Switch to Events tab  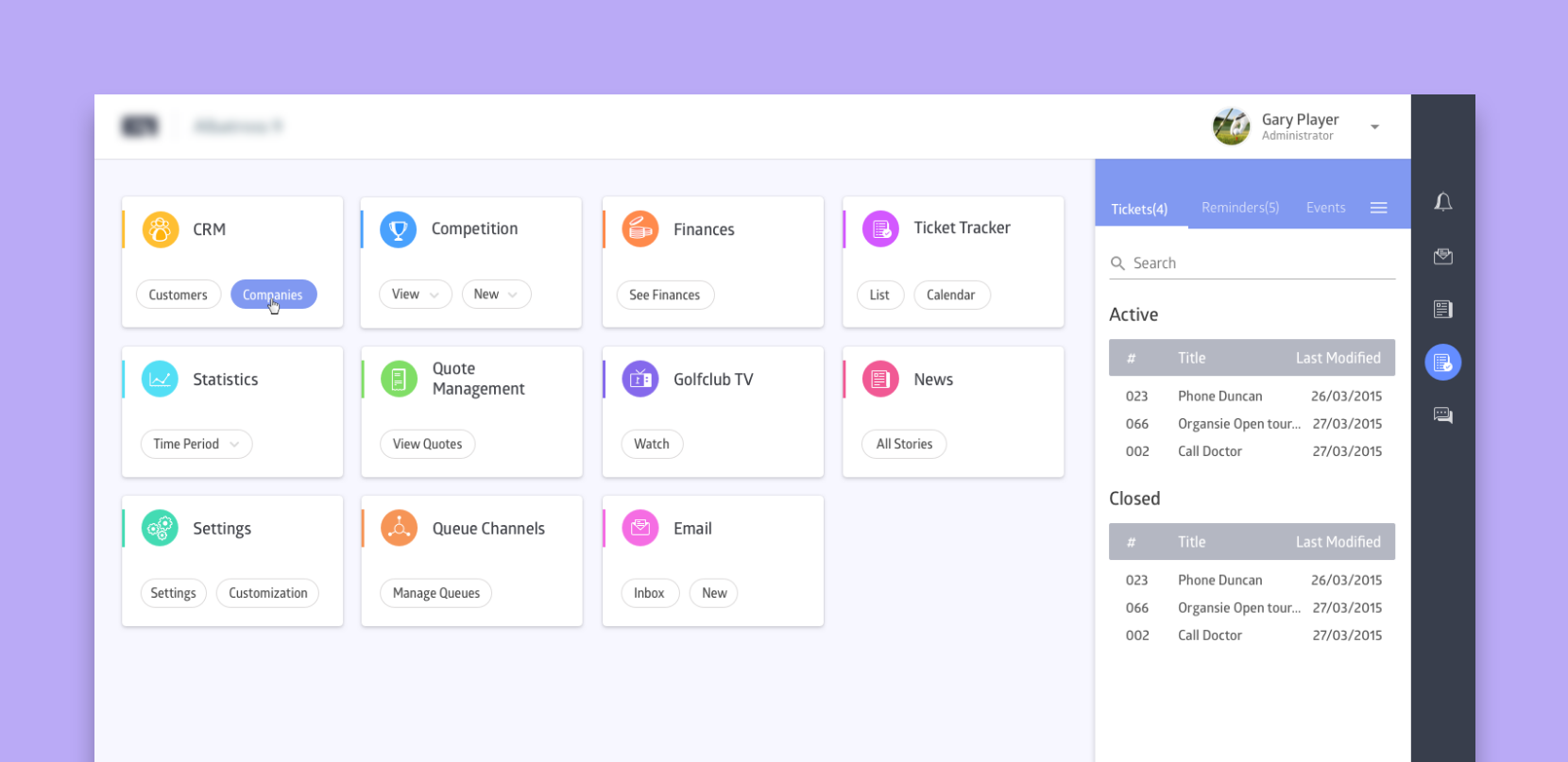[1325, 208]
